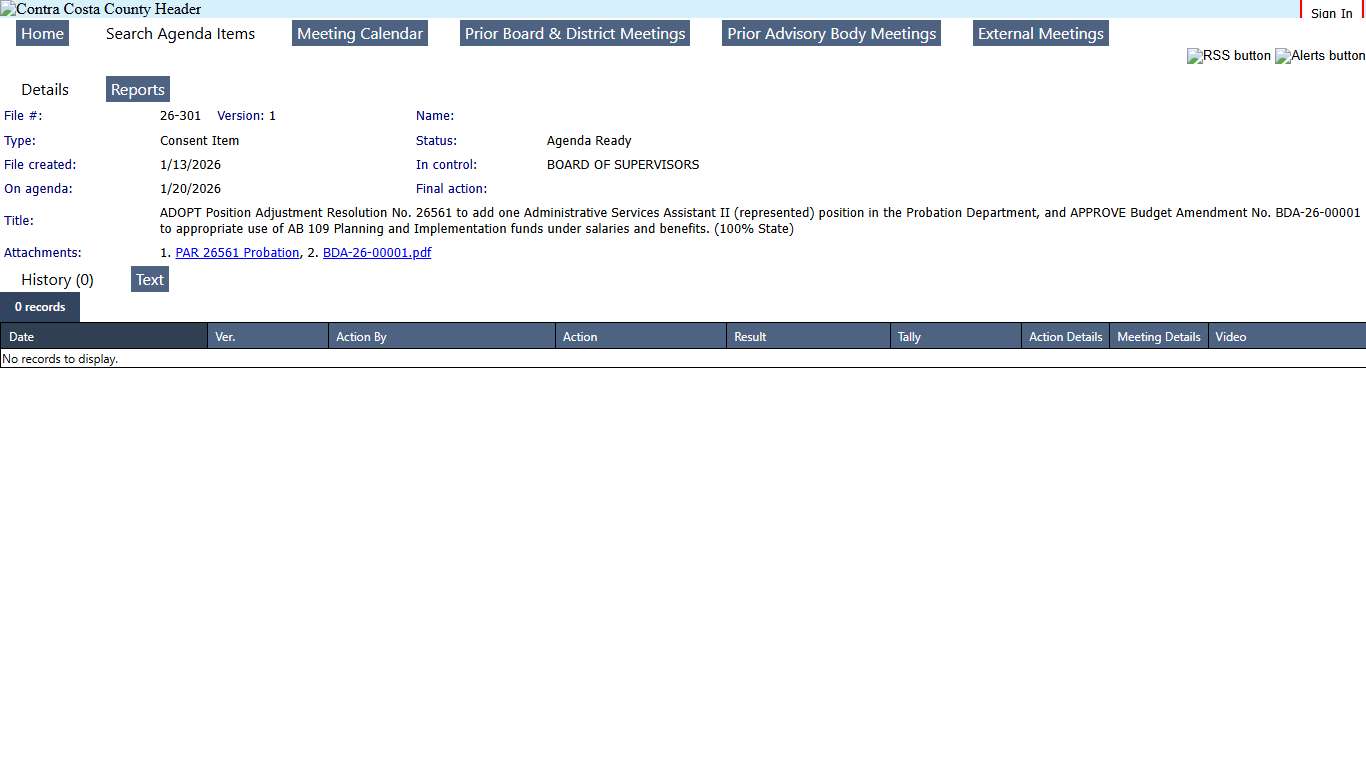Select the History (0) tab

pyautogui.click(x=57, y=280)
